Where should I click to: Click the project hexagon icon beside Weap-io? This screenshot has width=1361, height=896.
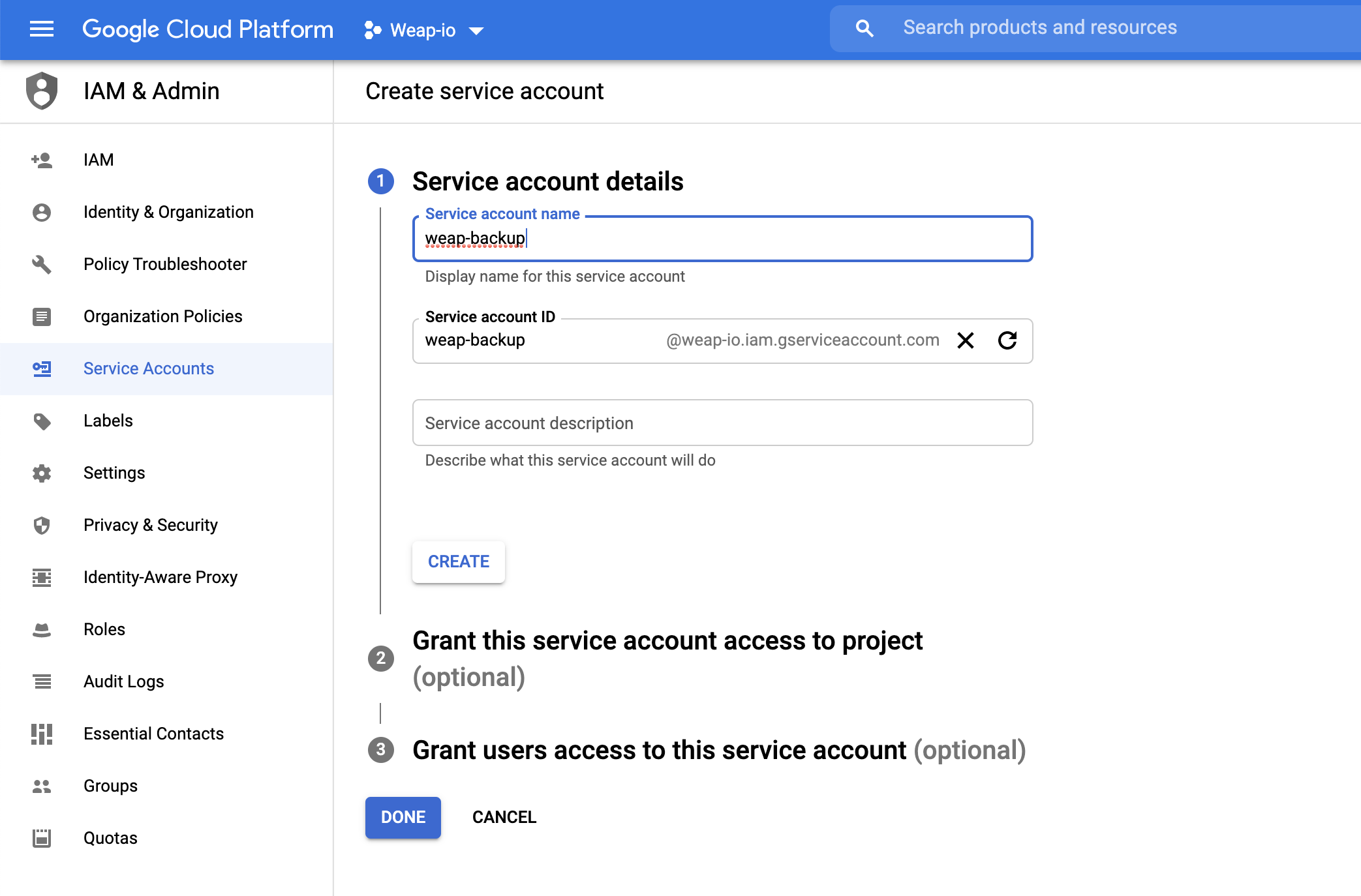[373, 30]
